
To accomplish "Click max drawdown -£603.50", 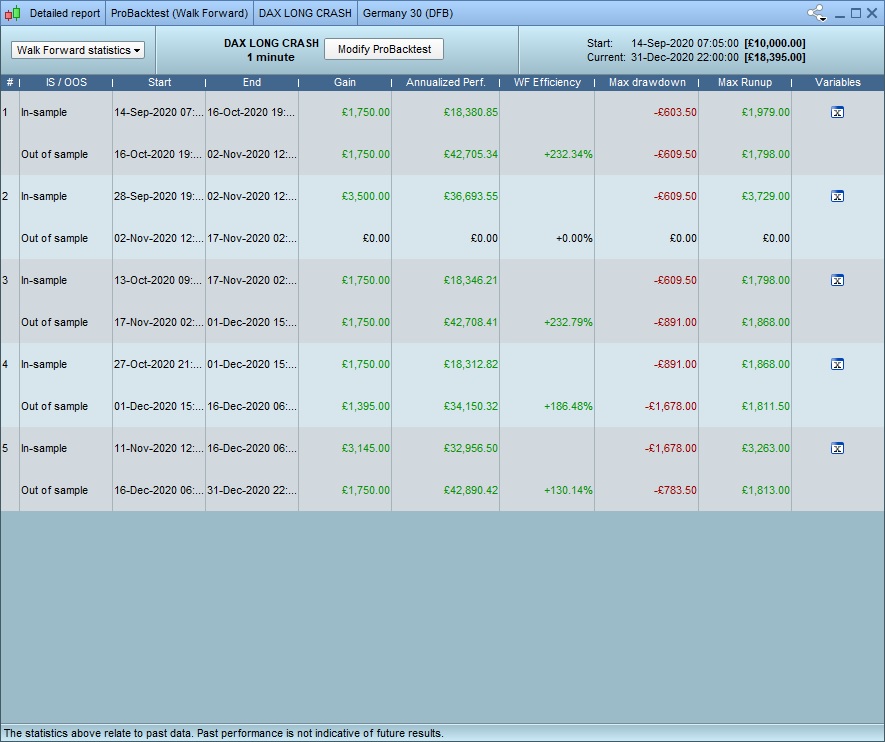I will 675,112.
